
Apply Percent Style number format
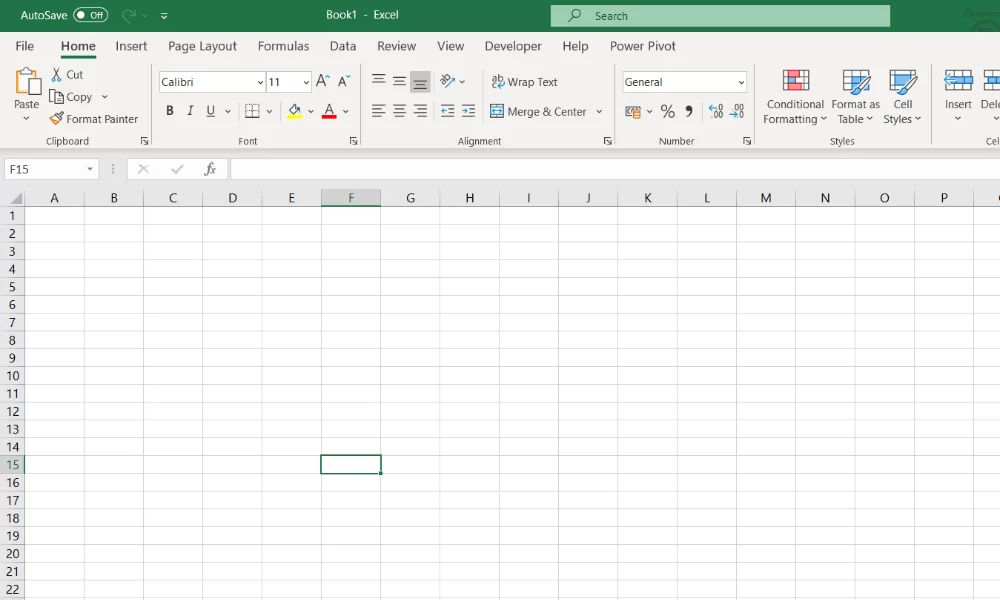[x=667, y=112]
